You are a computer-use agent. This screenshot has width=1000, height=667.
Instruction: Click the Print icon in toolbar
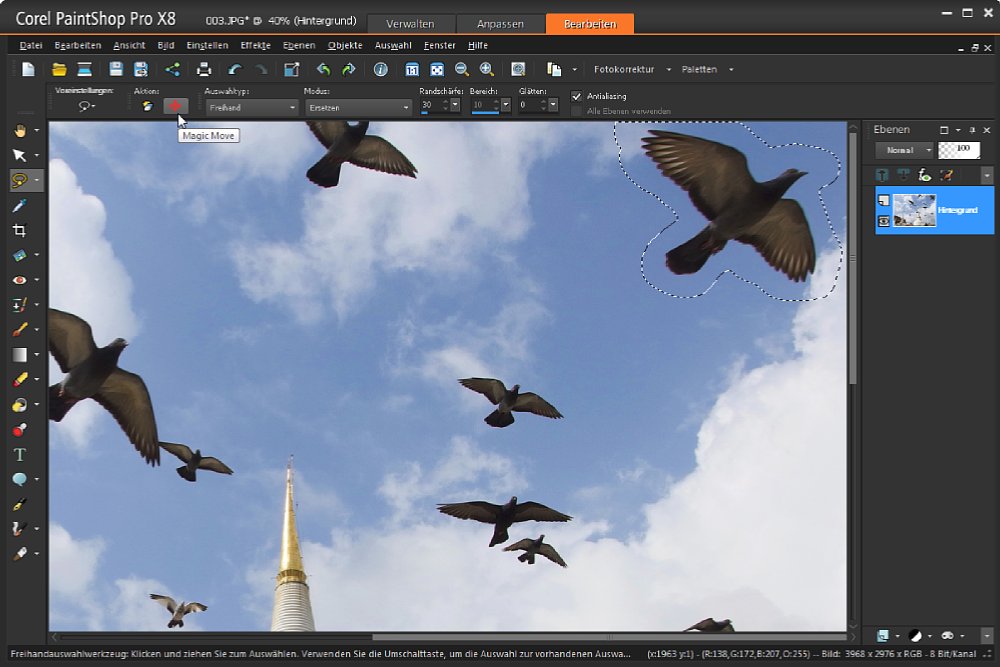204,69
